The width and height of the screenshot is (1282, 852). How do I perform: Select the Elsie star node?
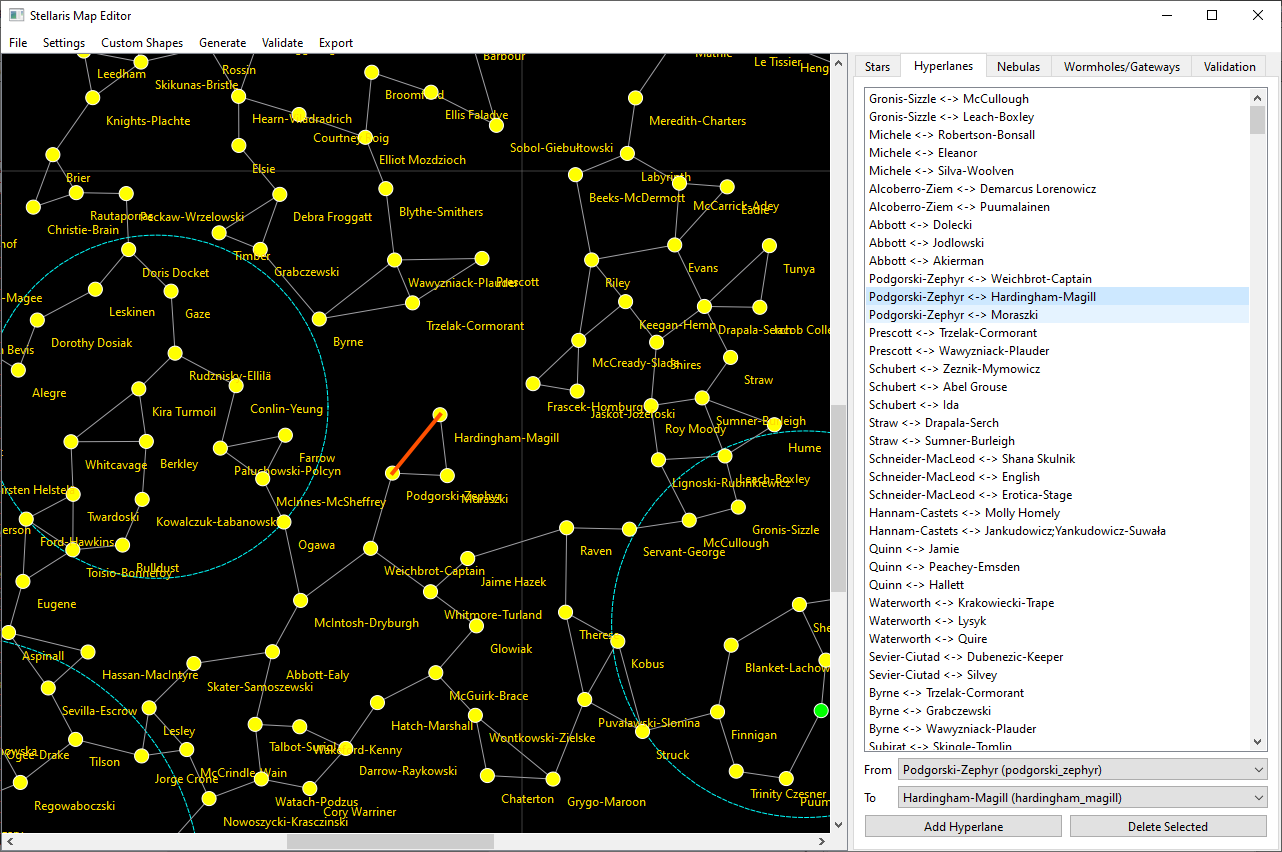238,145
